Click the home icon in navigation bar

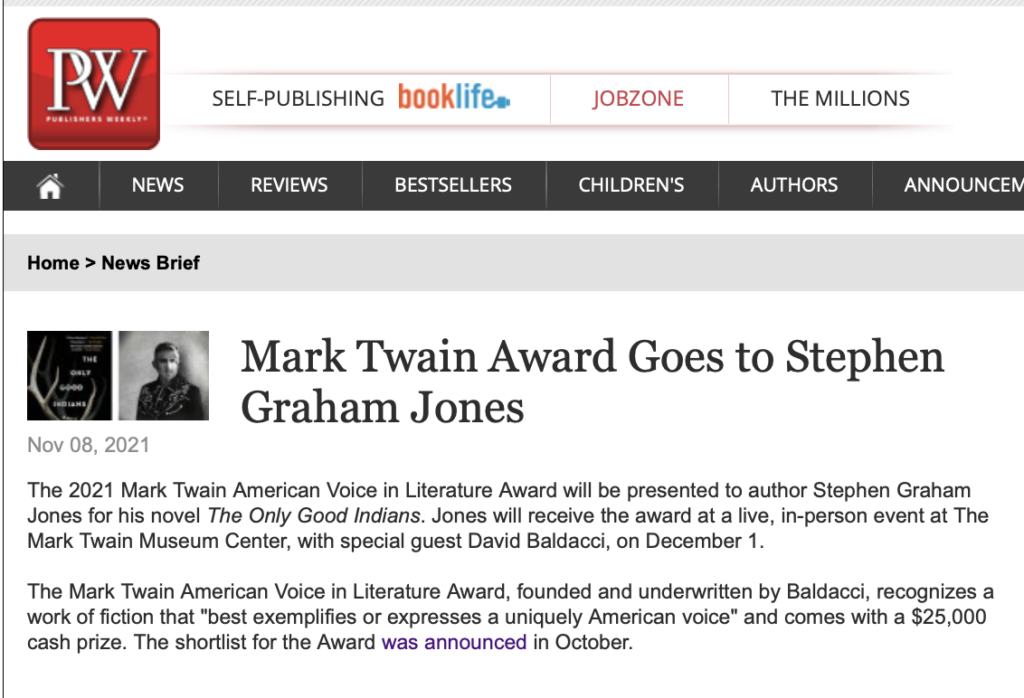[50, 185]
